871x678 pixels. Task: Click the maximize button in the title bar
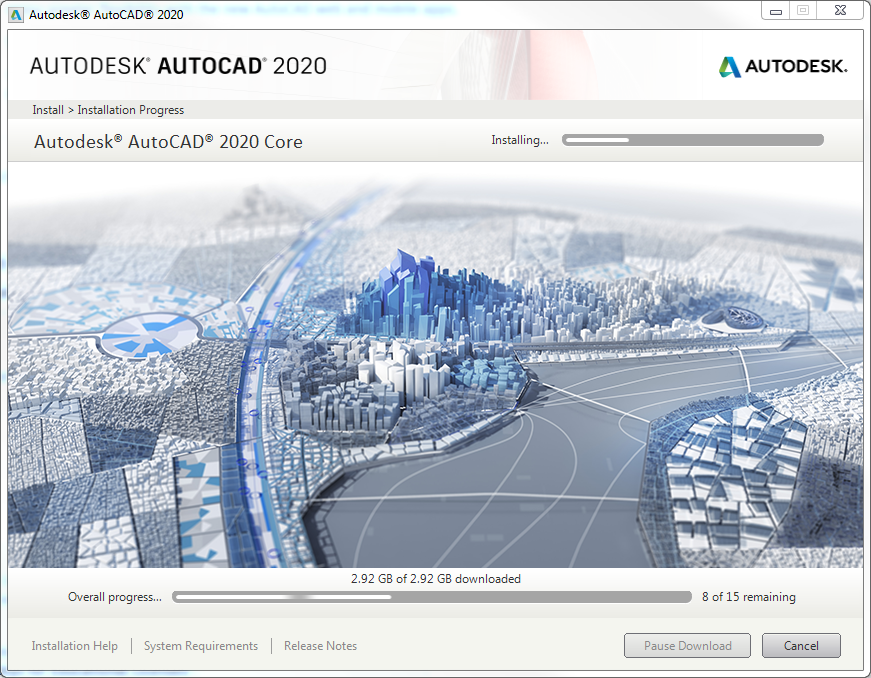pyautogui.click(x=802, y=10)
